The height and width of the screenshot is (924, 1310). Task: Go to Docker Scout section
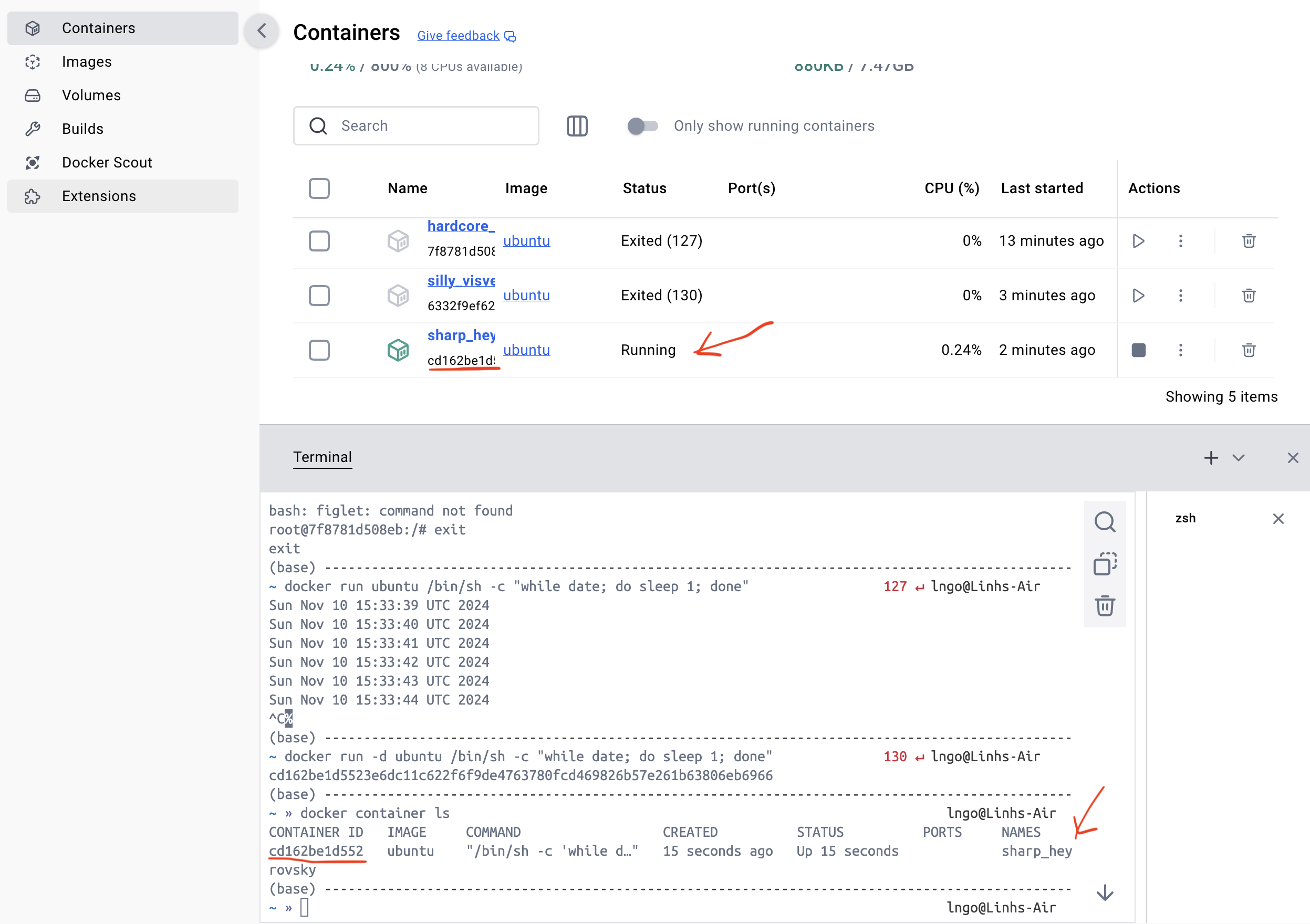point(107,163)
